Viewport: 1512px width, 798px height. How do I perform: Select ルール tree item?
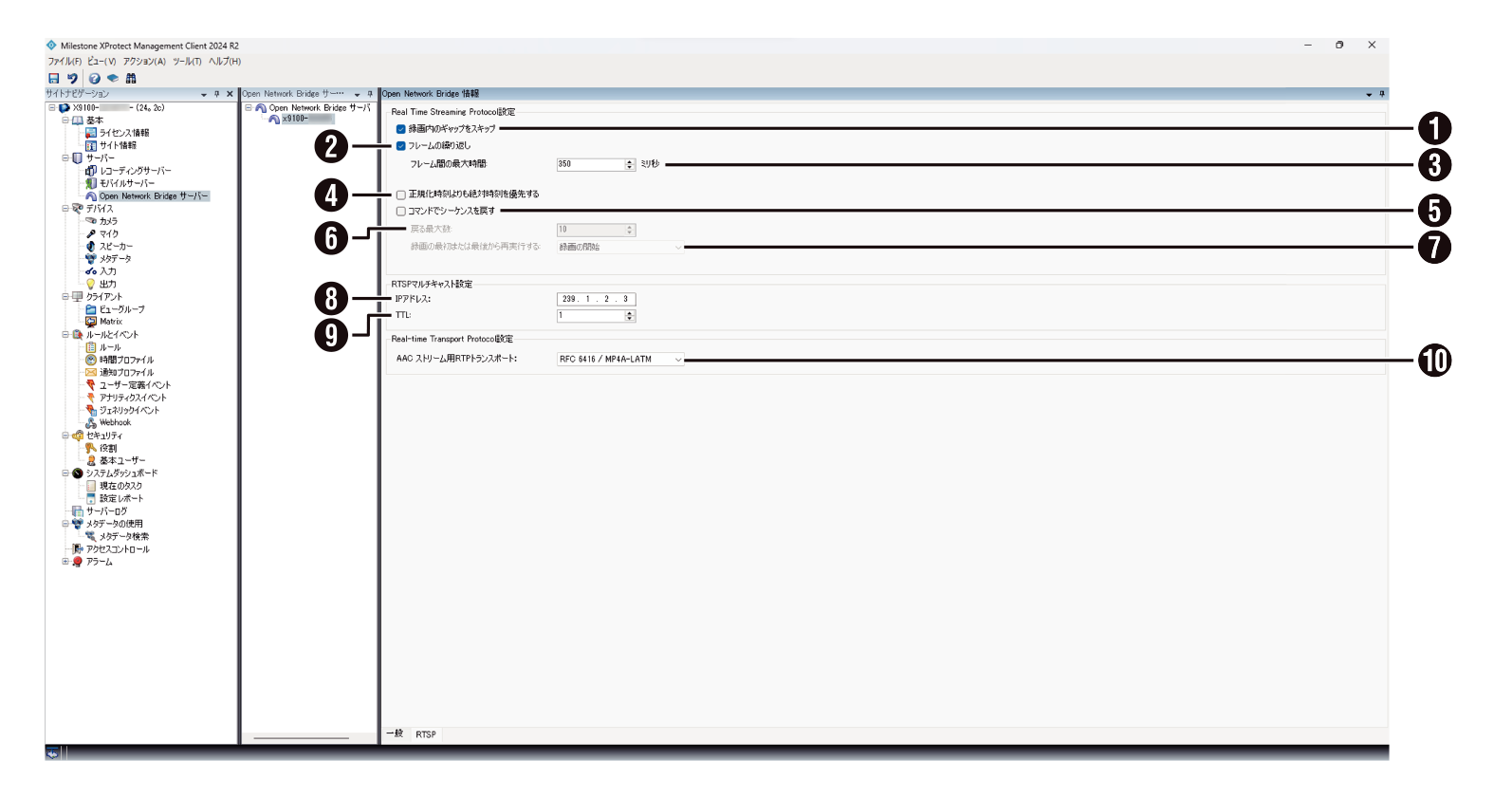(110, 347)
